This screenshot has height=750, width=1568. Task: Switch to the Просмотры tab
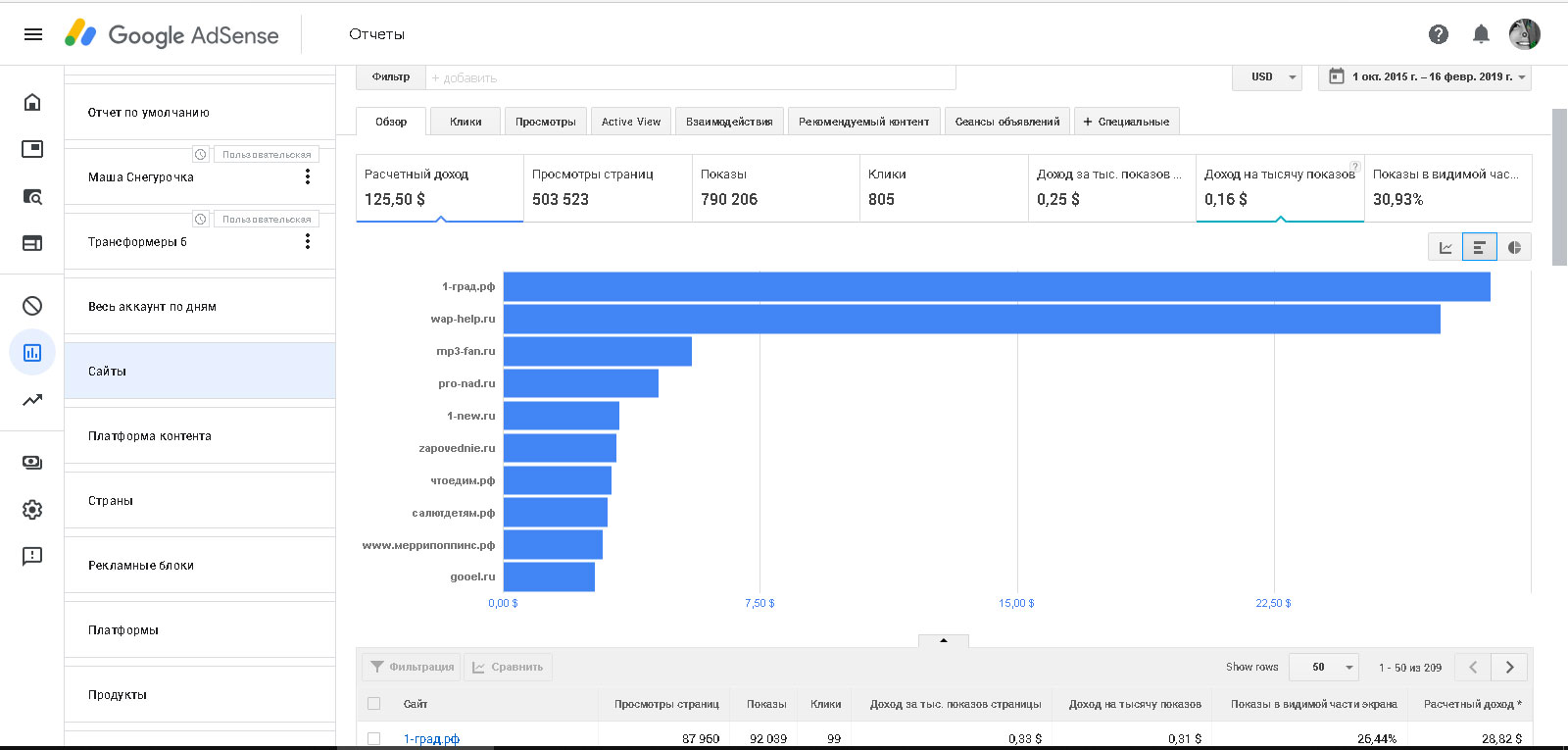coord(546,122)
